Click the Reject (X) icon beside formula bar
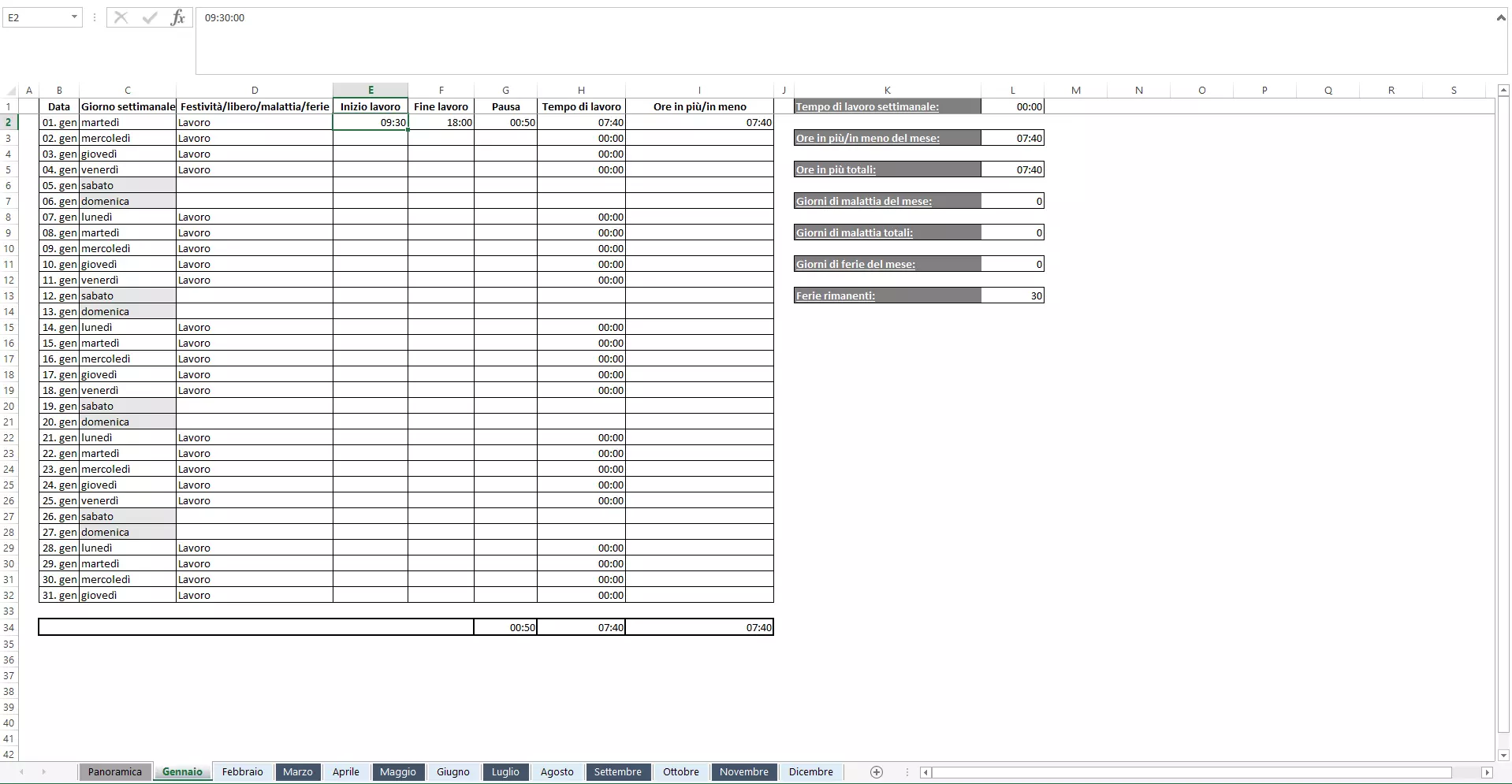The width and height of the screenshot is (1512, 784). point(120,17)
